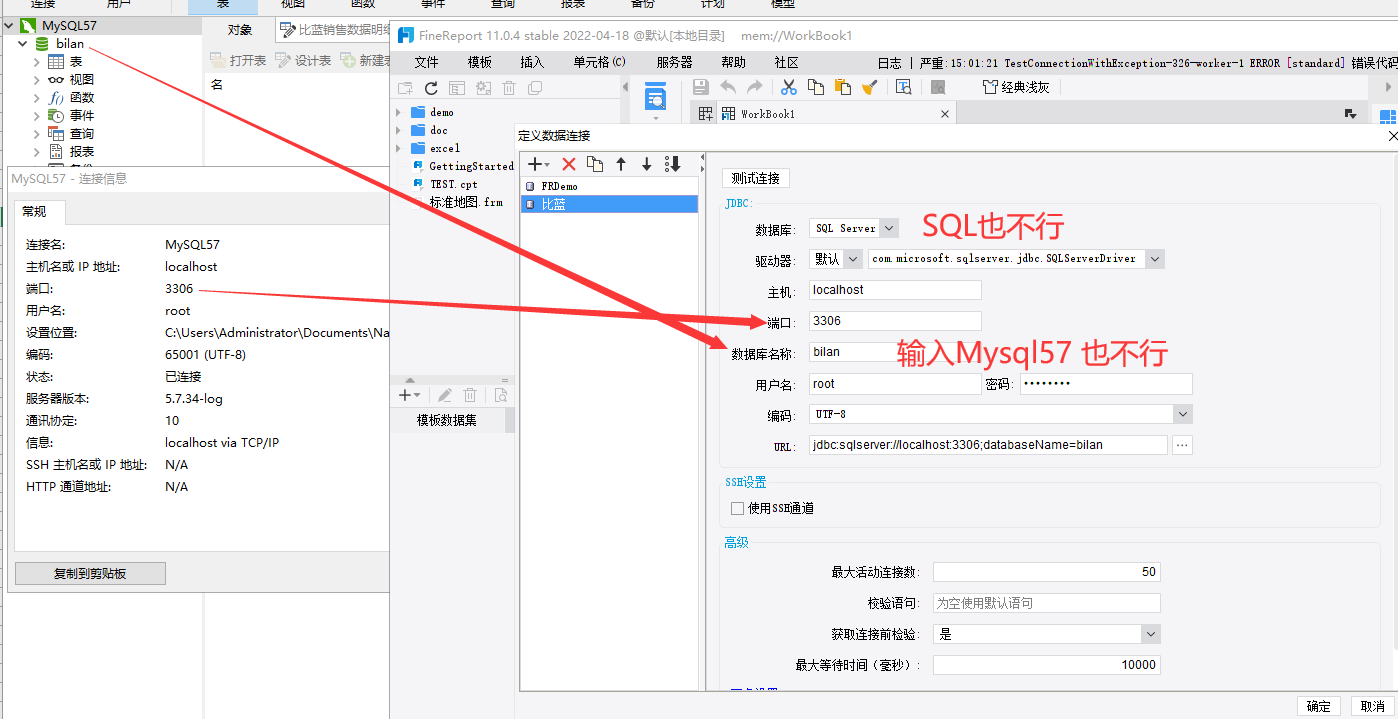This screenshot has width=1398, height=719.
Task: Open the 获取连接前检验 dropdown
Action: 1151,634
